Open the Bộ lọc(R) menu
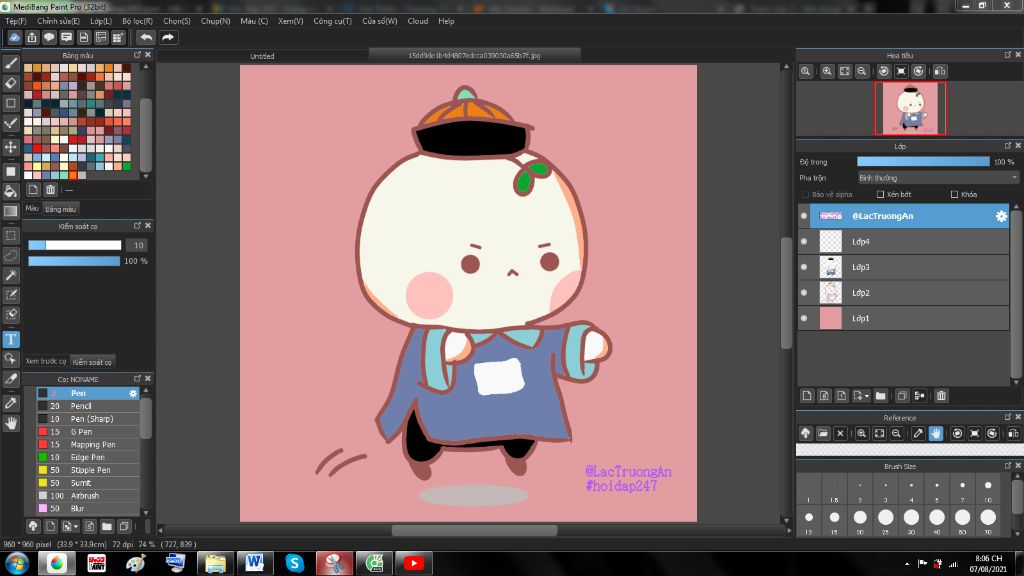 [x=137, y=21]
